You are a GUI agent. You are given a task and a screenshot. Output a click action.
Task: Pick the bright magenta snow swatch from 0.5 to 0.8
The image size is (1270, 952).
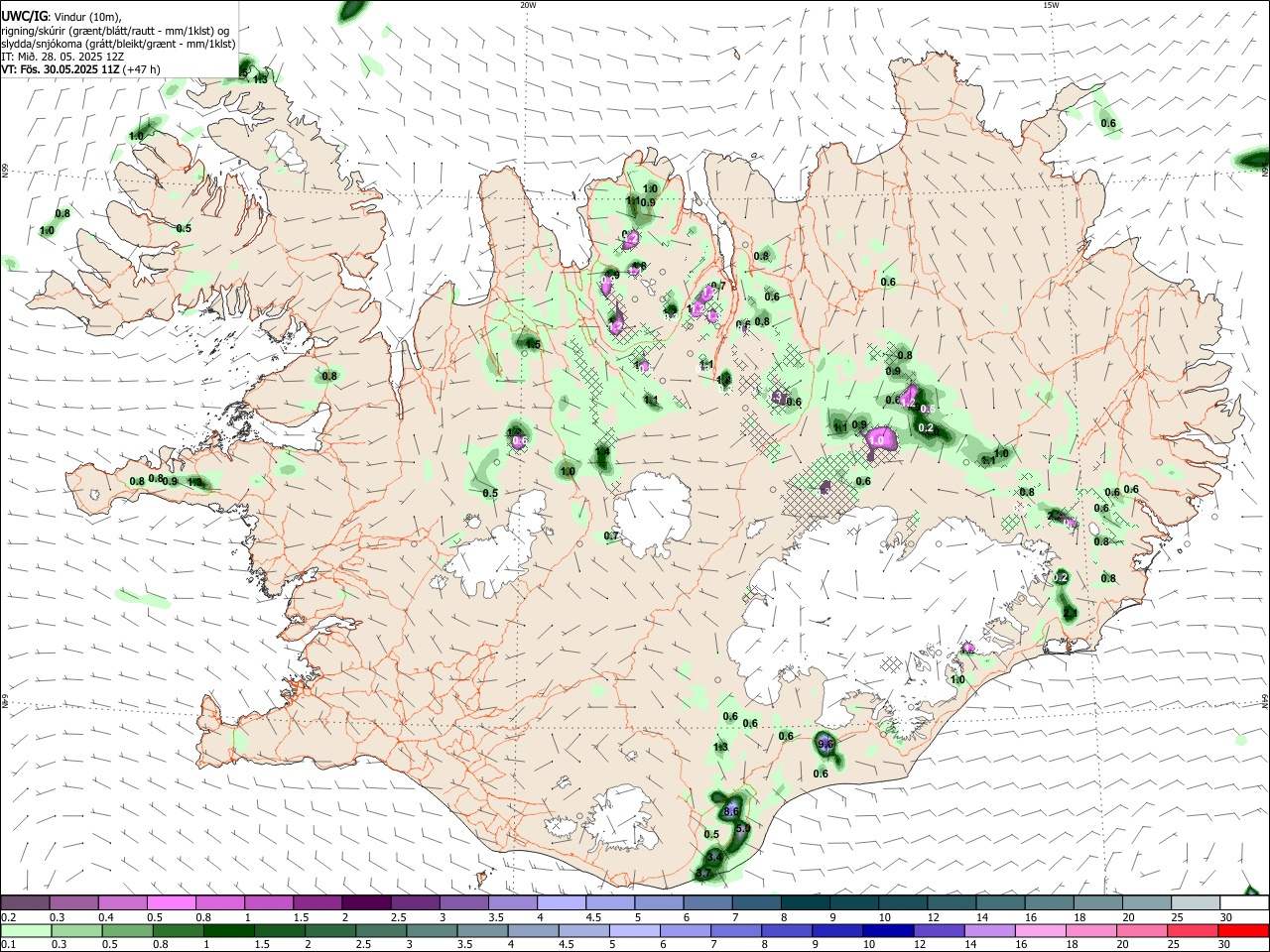(172, 903)
